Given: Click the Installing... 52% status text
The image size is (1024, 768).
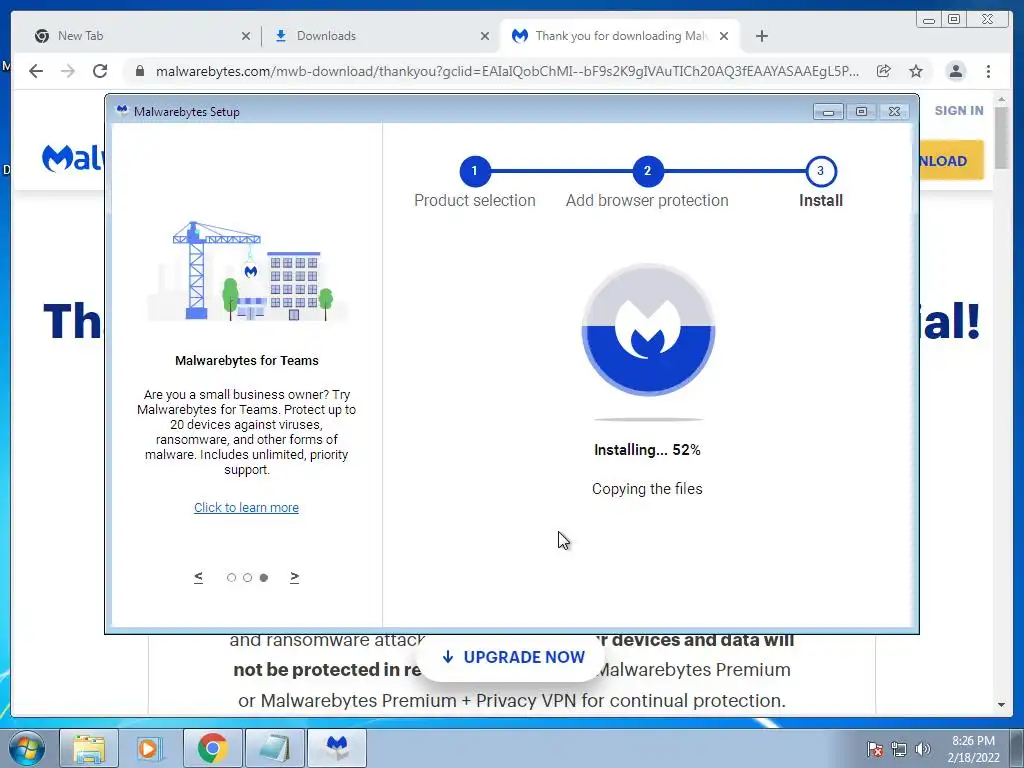Looking at the screenshot, I should (x=647, y=450).
